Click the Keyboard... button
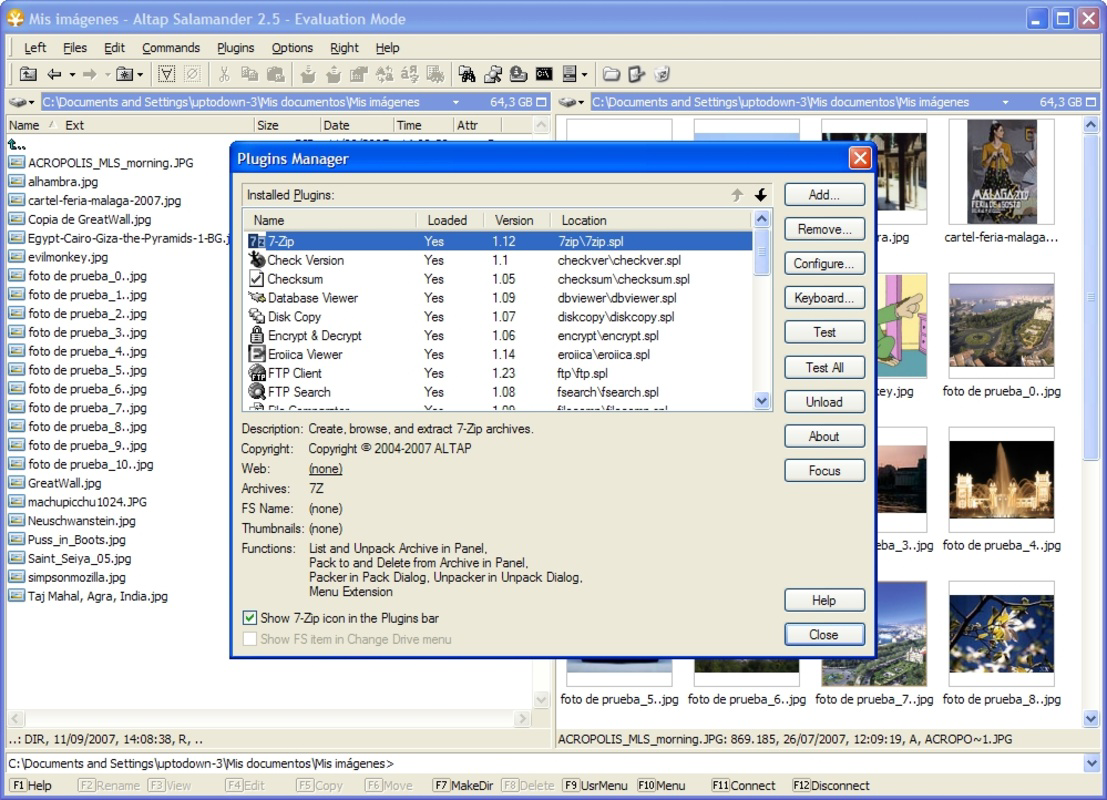 coord(824,298)
